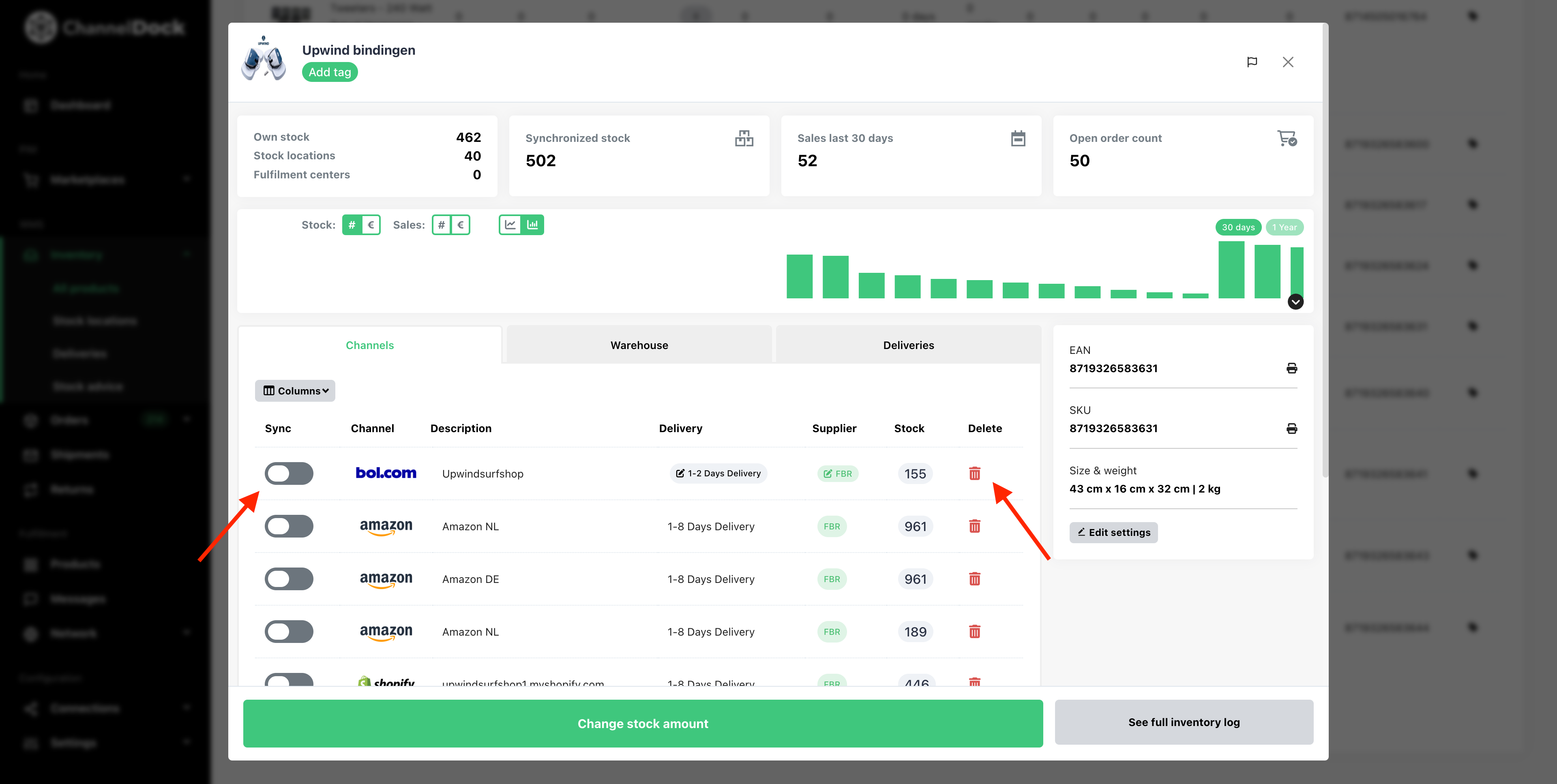
Task: Delete the bol.com Upwindsurfshop channel
Action: pyautogui.click(x=974, y=473)
